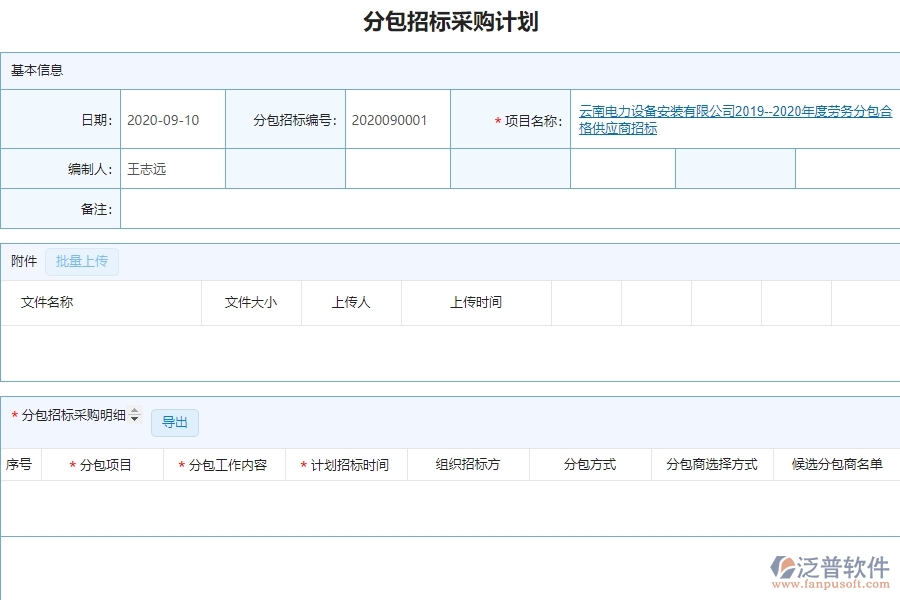Click the 批量上传 batch upload button
The height and width of the screenshot is (600, 900).
[x=82, y=261]
